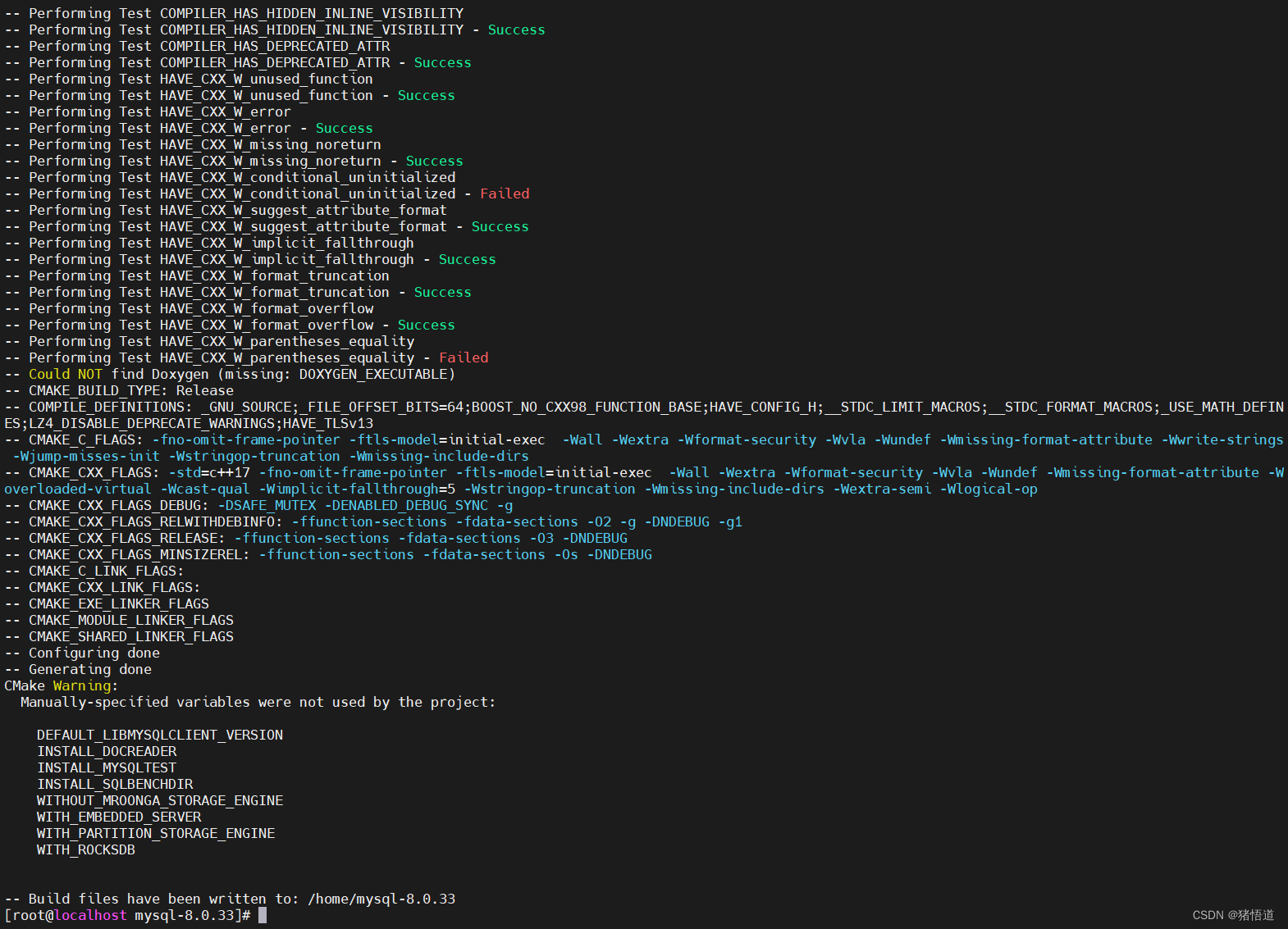This screenshot has height=929, width=1288.
Task: Click the 'Success' after implicit_fallthrough
Action: click(467, 259)
